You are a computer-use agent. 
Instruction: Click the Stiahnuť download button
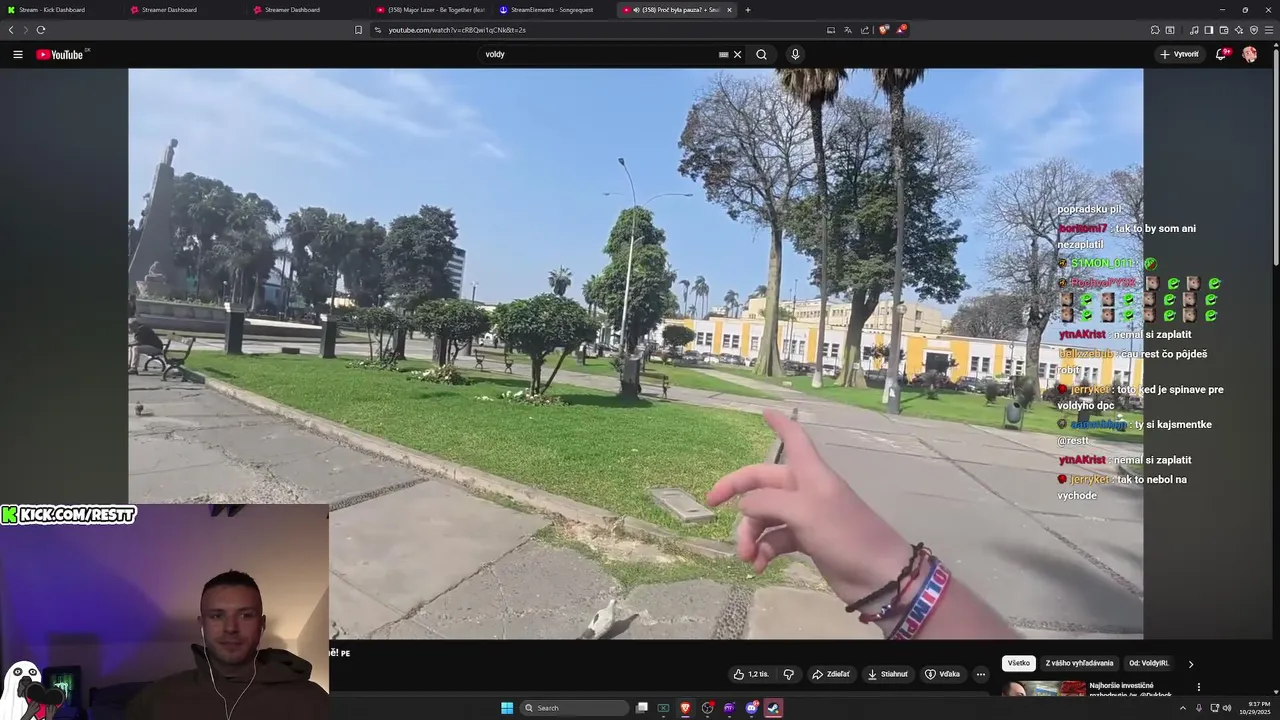887,674
